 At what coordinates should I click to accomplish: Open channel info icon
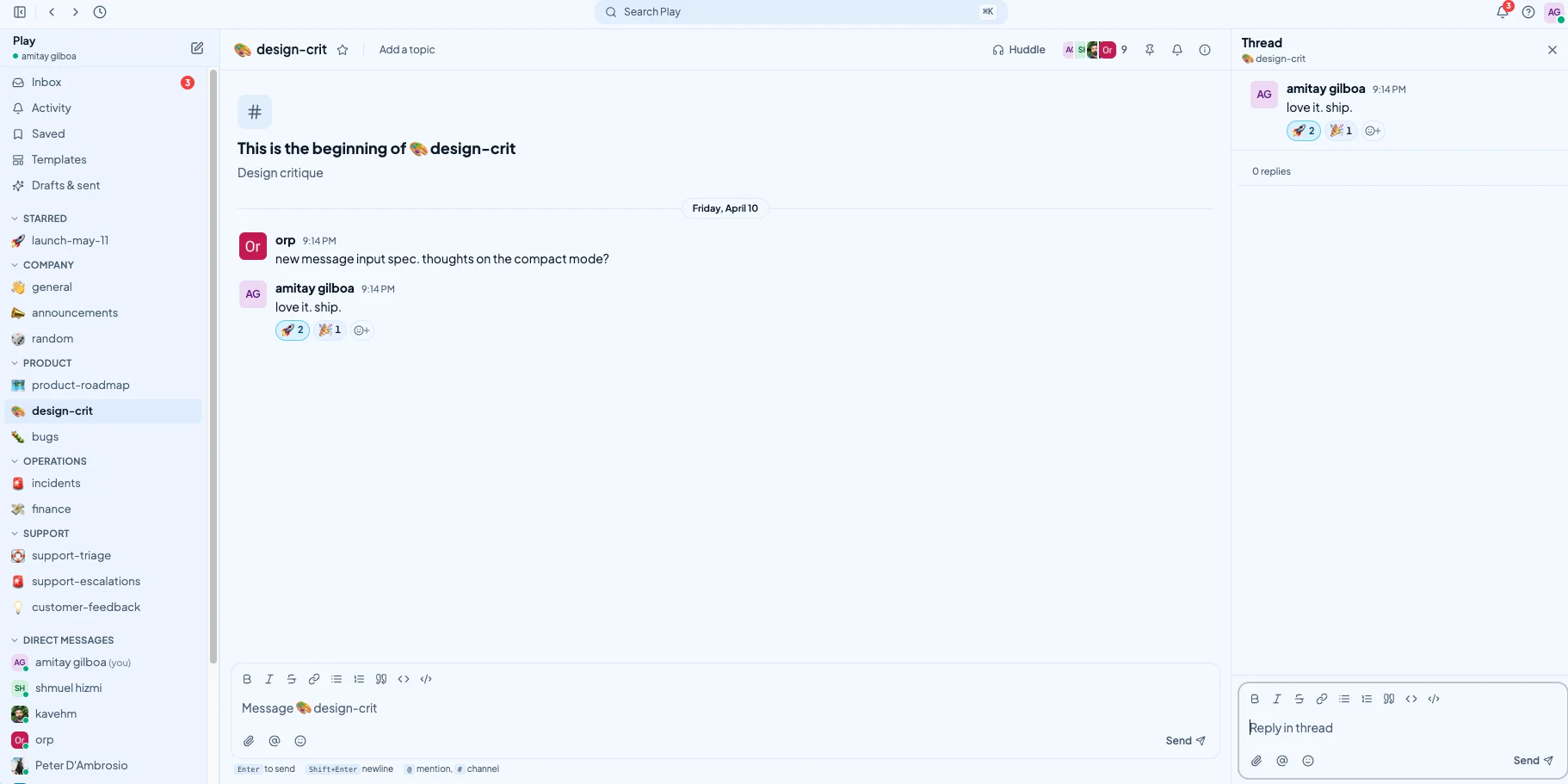point(1205,50)
